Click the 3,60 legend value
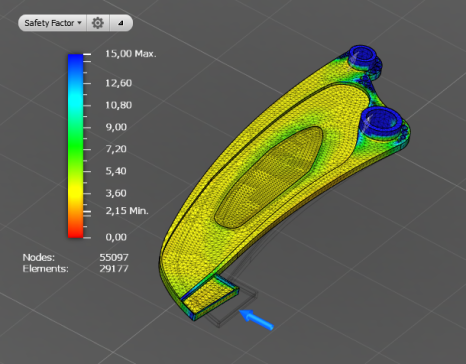This screenshot has width=466, height=364. [x=116, y=193]
